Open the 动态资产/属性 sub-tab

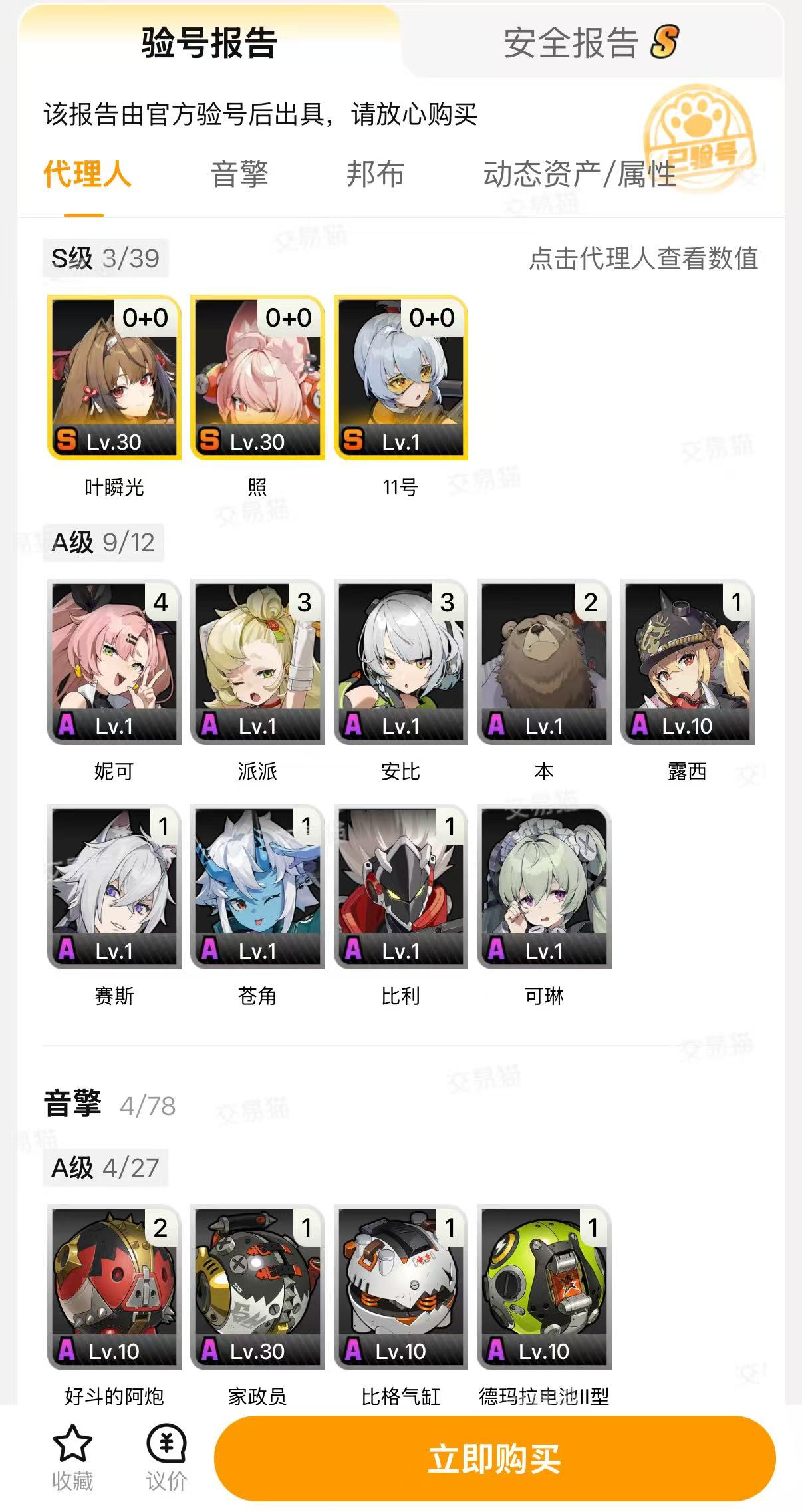pyautogui.click(x=579, y=174)
